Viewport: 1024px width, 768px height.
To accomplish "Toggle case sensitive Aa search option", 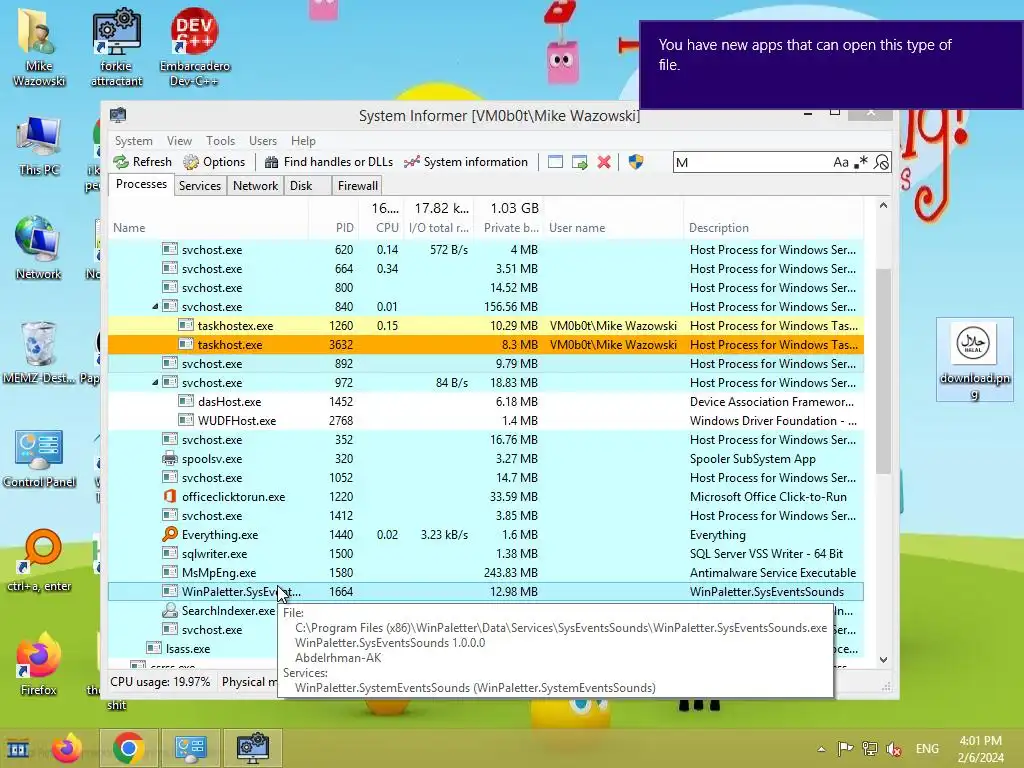I will coord(840,163).
